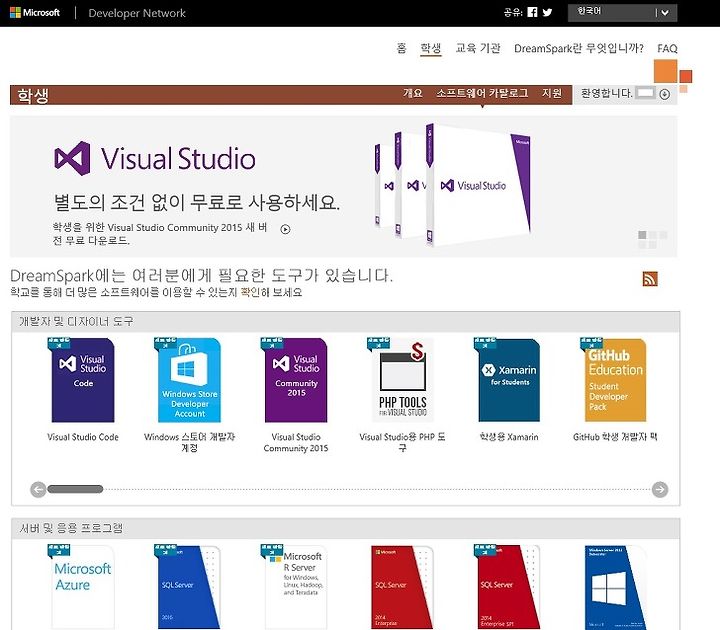This screenshot has width=720, height=630.
Task: Open the SQL Server 2014 Enterprise icon
Action: click(402, 586)
